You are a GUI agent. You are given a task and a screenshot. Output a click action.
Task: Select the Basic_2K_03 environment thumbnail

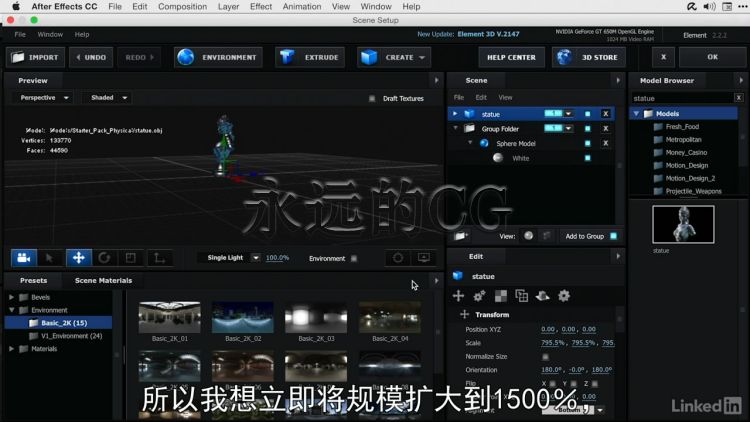coord(316,317)
